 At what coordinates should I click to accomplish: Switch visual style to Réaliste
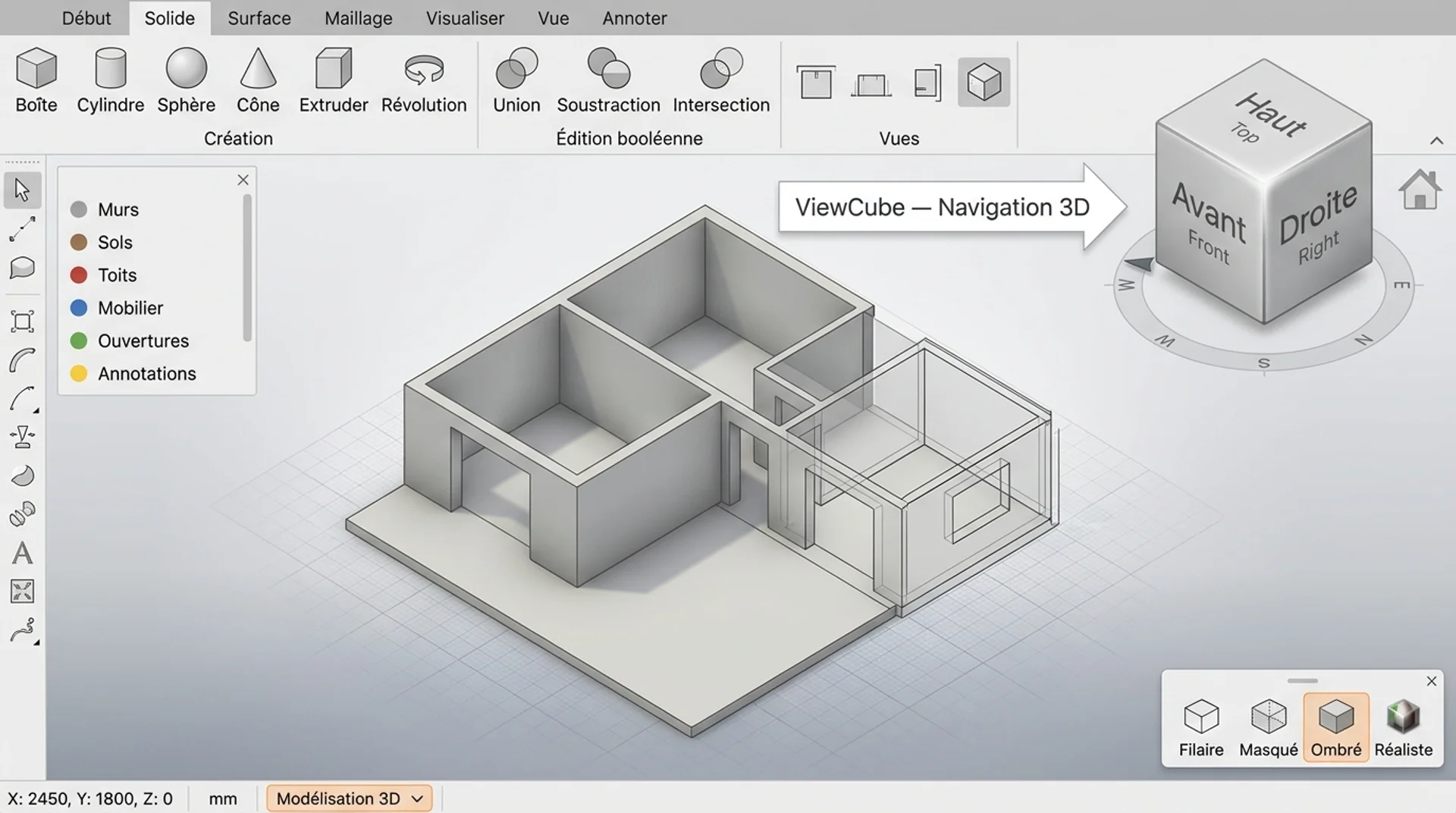pyautogui.click(x=1404, y=727)
